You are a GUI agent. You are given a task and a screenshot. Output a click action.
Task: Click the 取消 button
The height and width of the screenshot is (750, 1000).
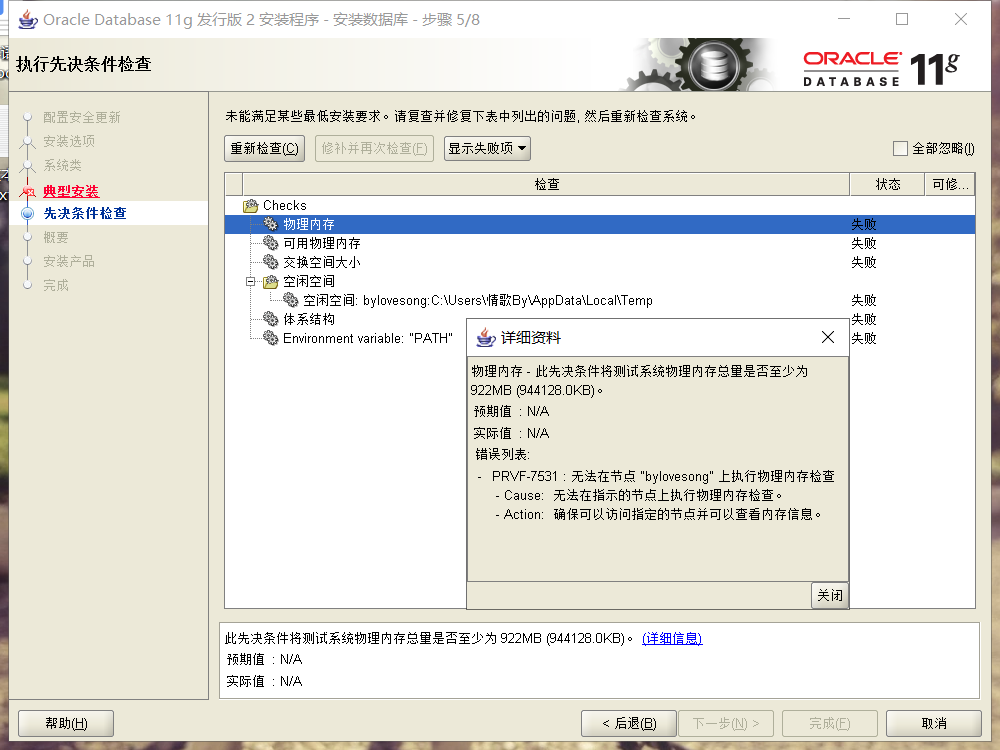(x=934, y=724)
